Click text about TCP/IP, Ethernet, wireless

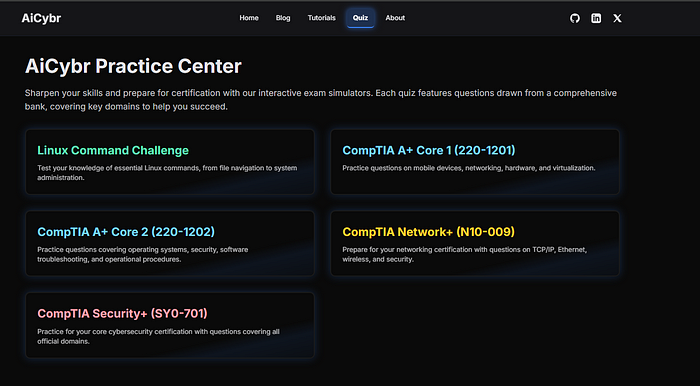465,254
